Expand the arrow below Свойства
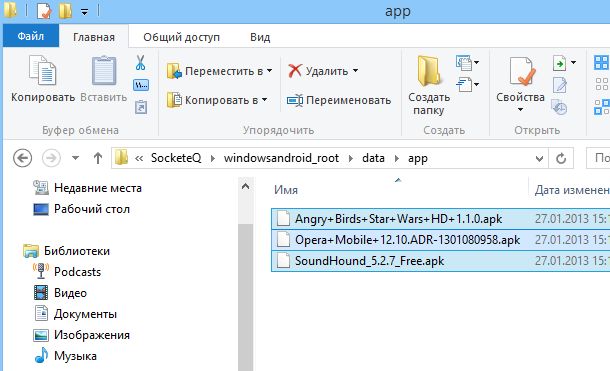 [521, 110]
